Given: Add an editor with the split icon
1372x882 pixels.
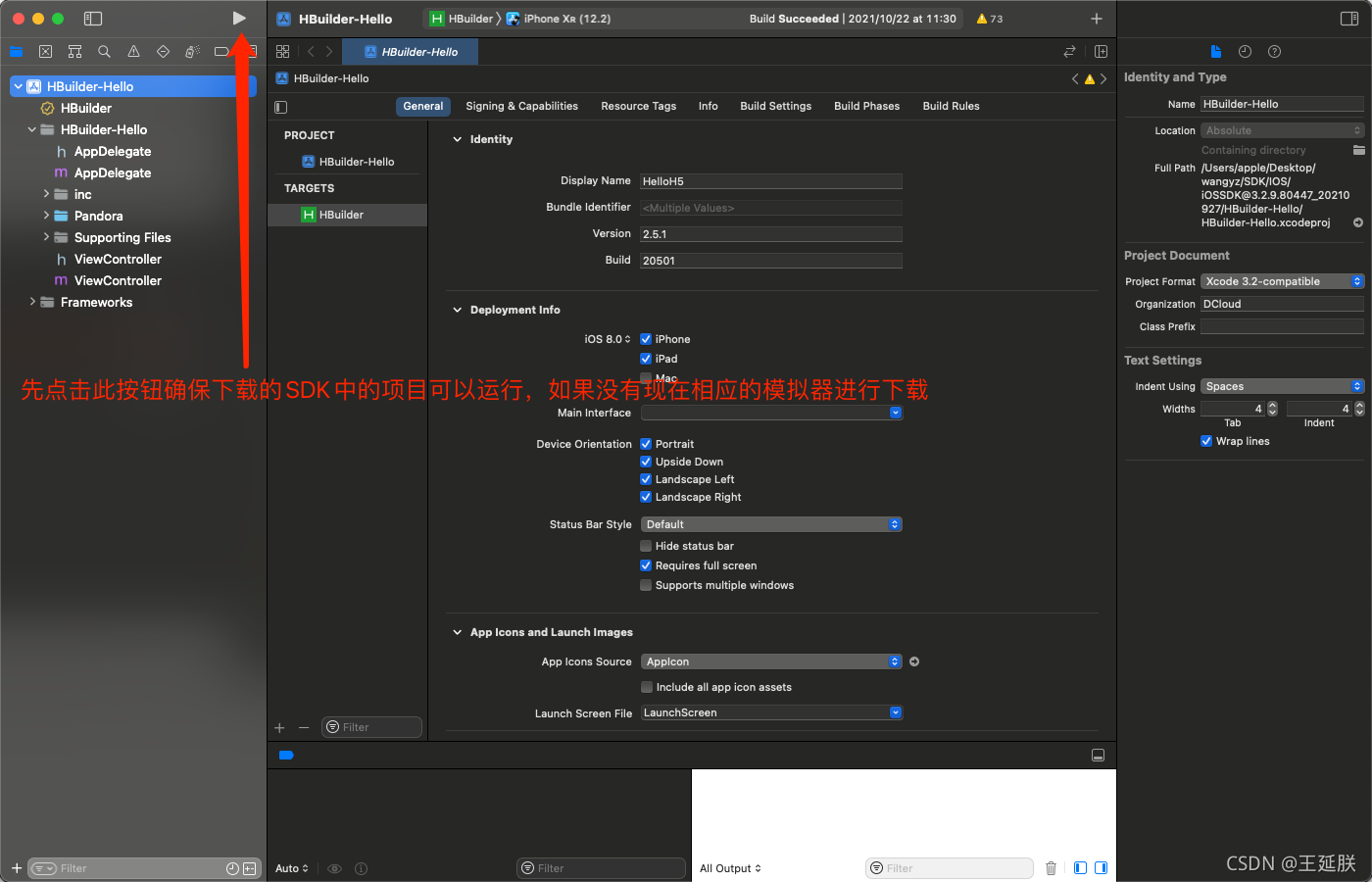Looking at the screenshot, I should (1101, 51).
